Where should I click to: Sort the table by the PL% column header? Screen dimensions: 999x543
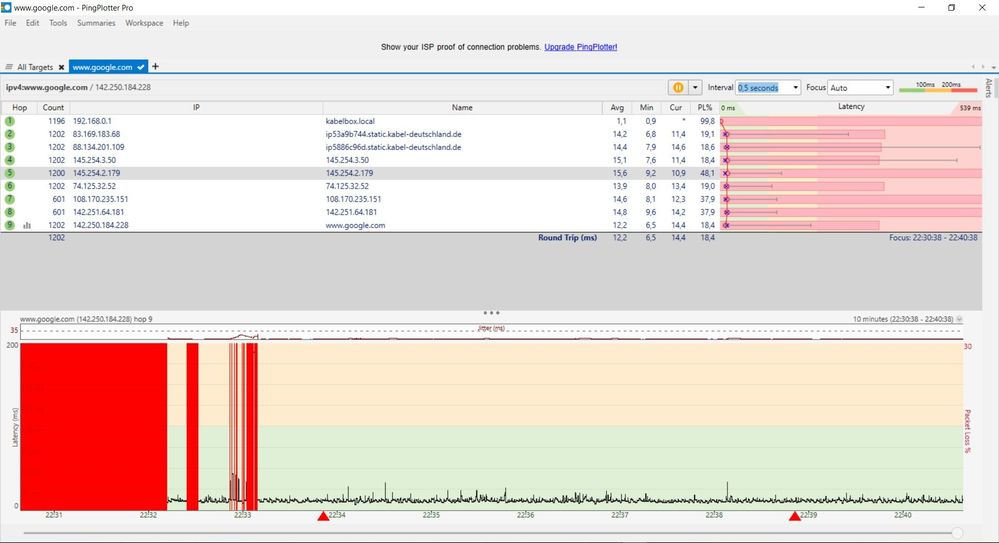point(705,107)
